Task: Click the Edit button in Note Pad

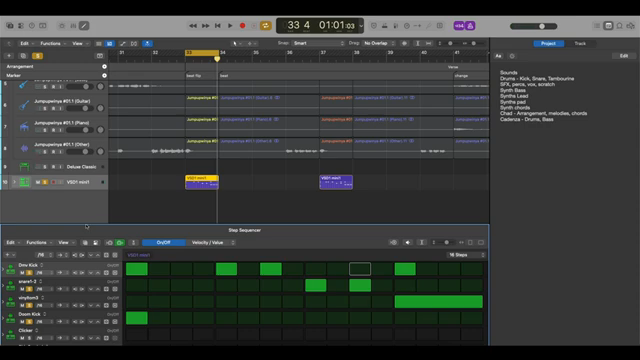Action: click(x=624, y=56)
